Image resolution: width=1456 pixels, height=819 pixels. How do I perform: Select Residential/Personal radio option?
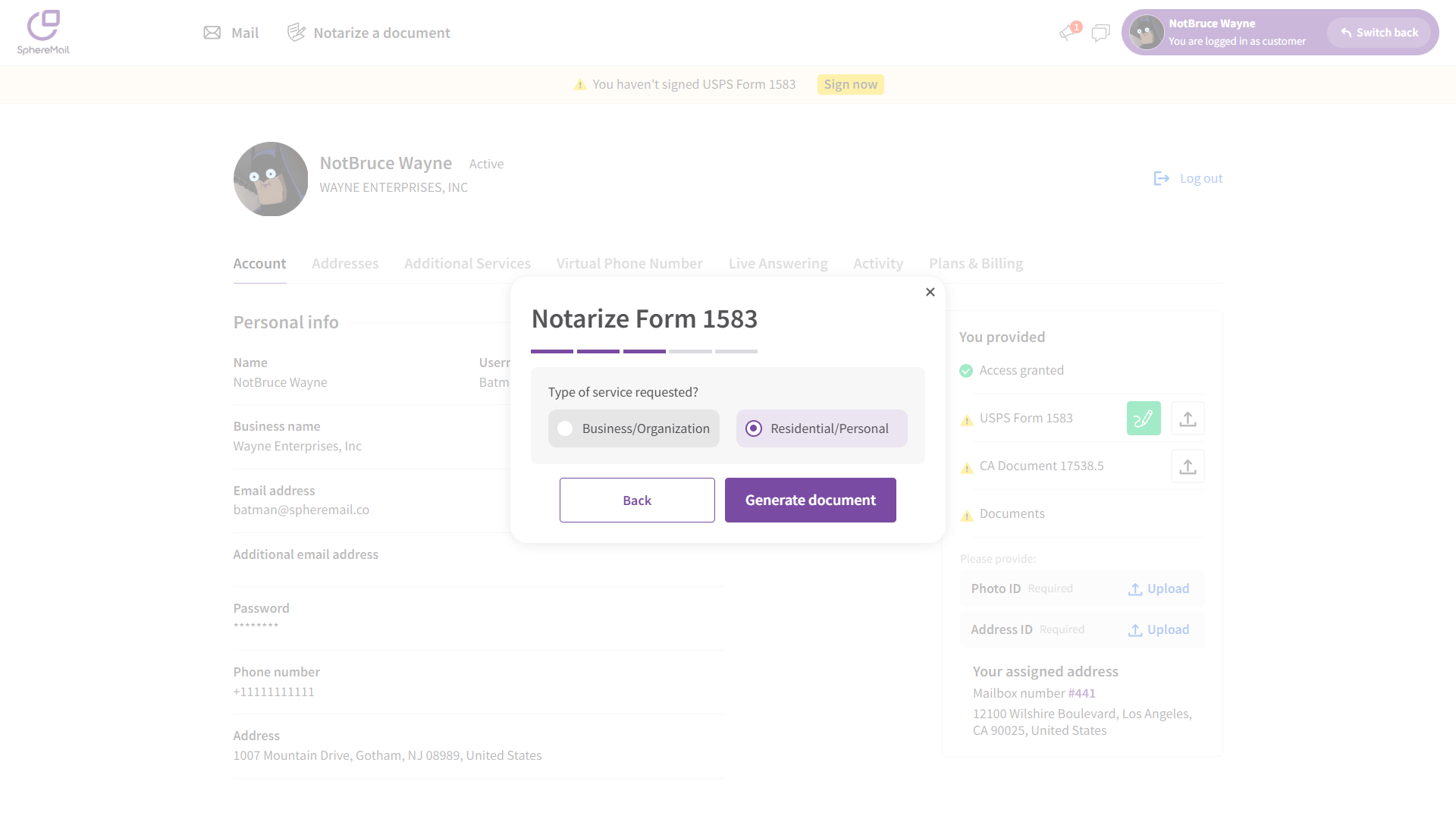[x=754, y=428]
